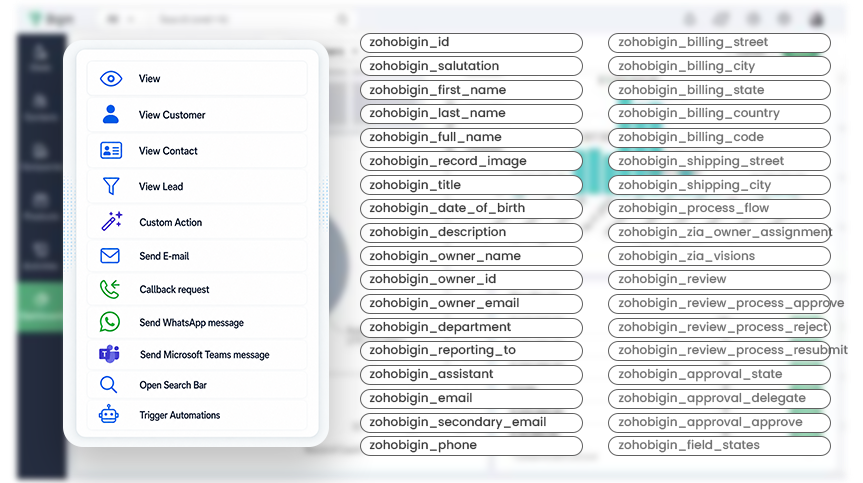863x483 pixels.
Task: Click the zohobigin_secondary_email tag
Action: (471, 422)
